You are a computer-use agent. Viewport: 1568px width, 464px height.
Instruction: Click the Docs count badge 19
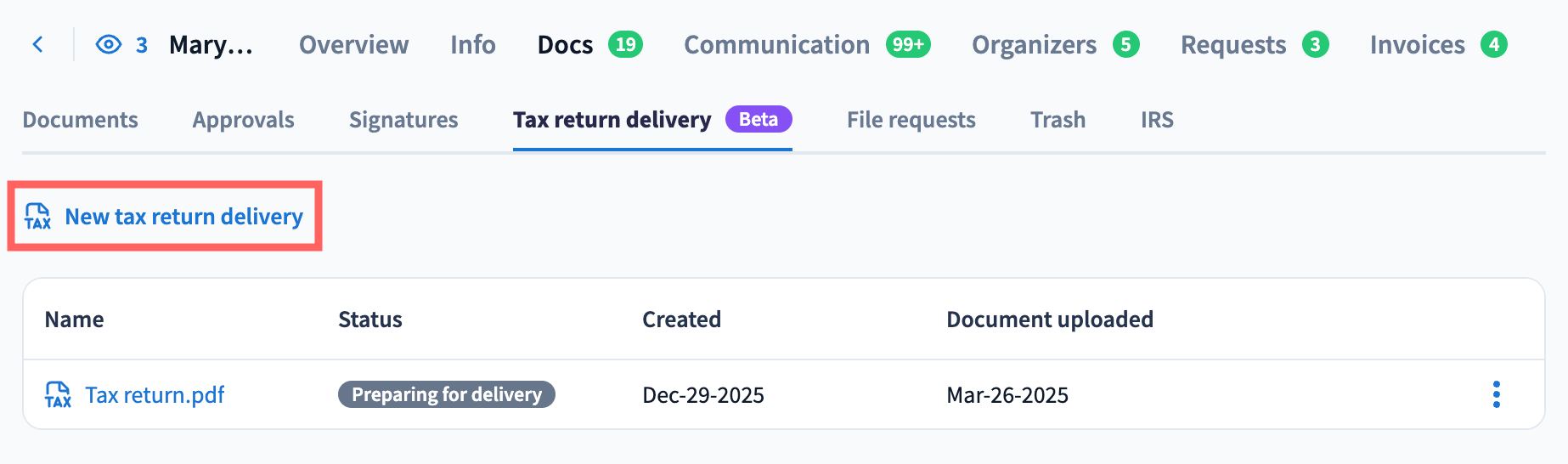(625, 44)
